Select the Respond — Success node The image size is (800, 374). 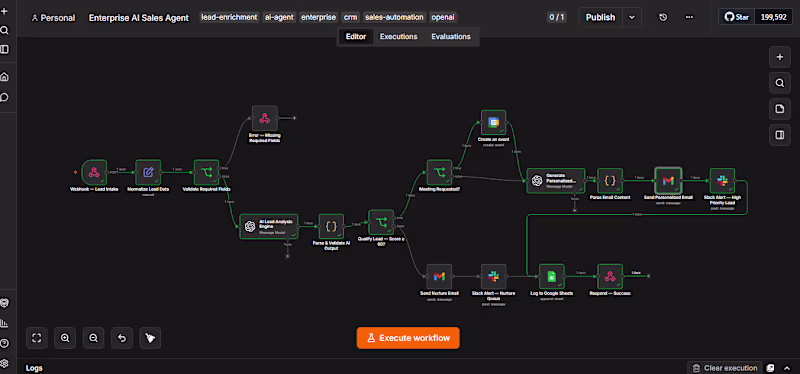610,276
